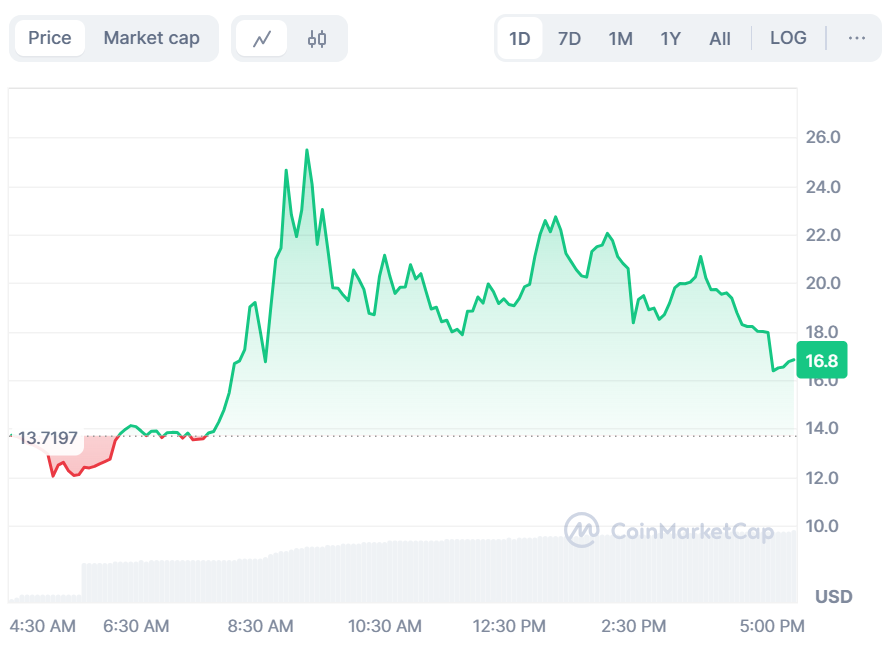Click the 13.7197 opening price label
895x661 pixels.
coord(48,438)
